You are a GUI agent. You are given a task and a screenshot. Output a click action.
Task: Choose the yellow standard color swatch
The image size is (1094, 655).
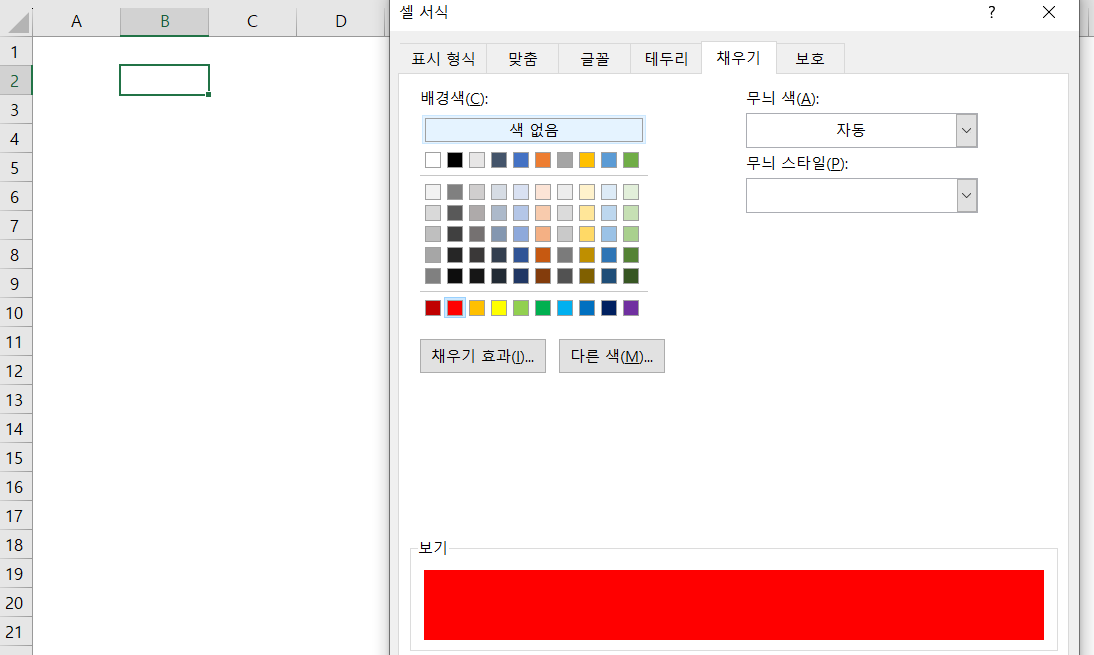pos(499,308)
